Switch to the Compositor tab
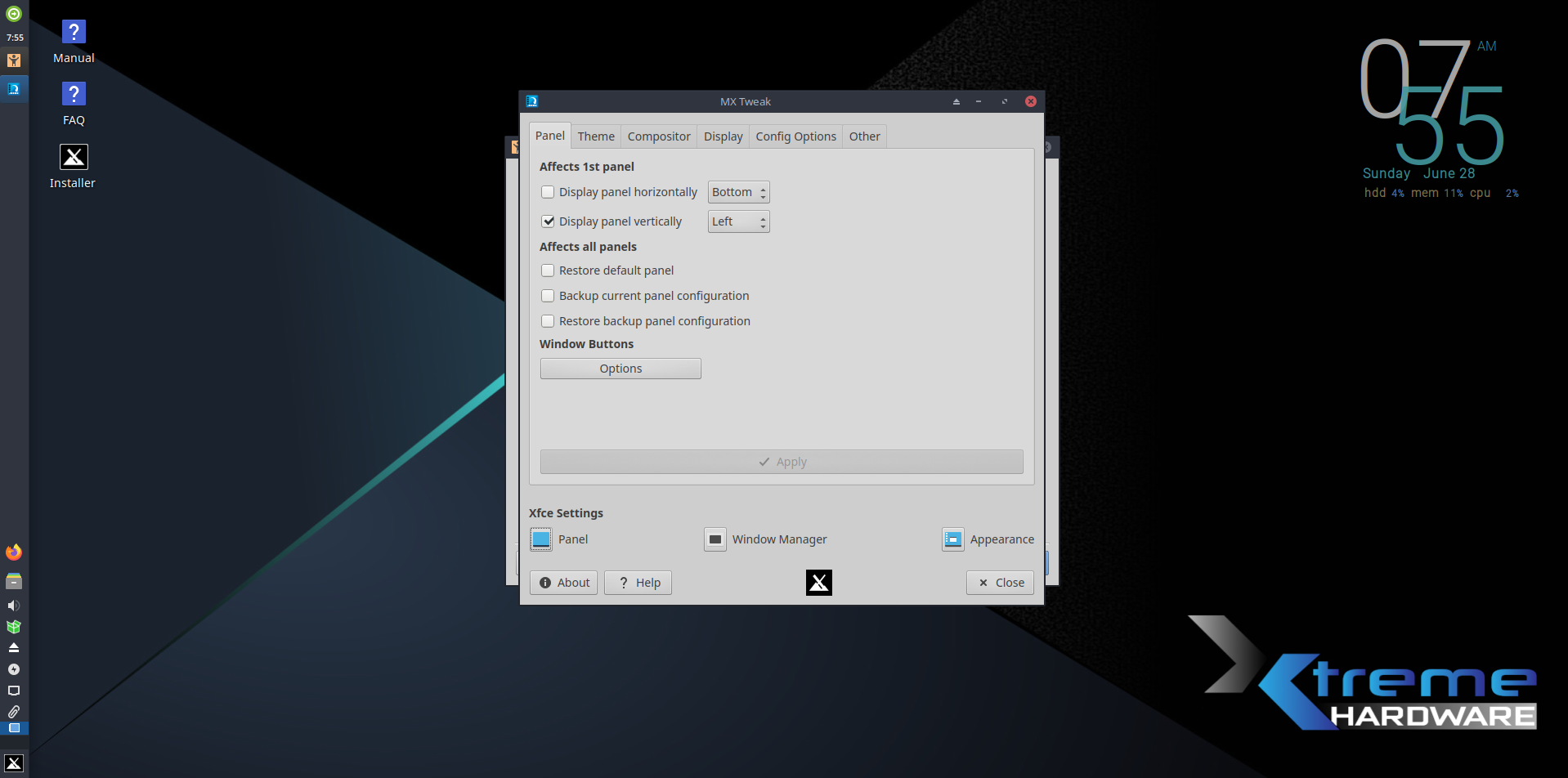 659,136
